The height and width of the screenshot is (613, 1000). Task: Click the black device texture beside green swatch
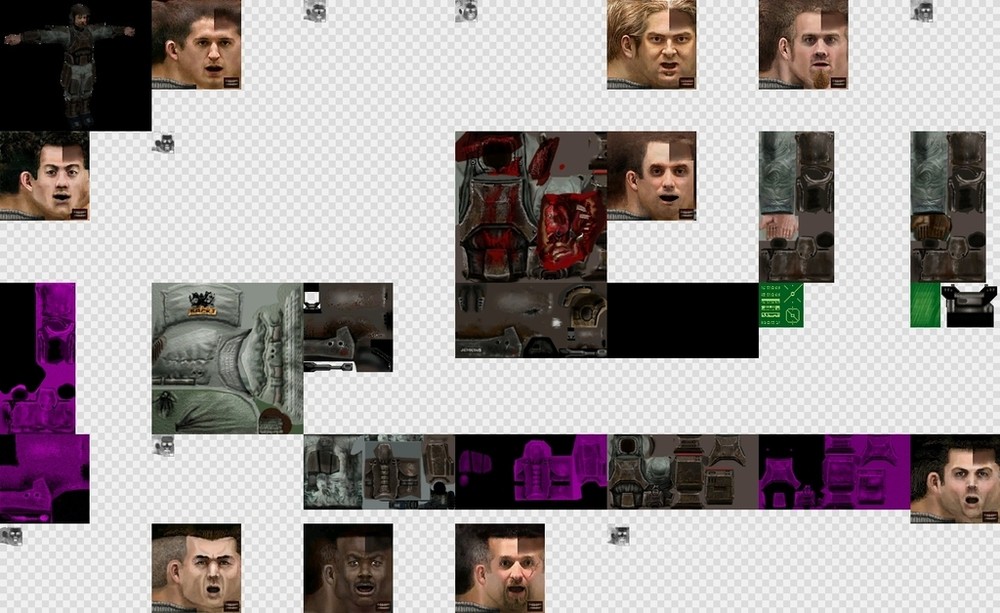969,305
